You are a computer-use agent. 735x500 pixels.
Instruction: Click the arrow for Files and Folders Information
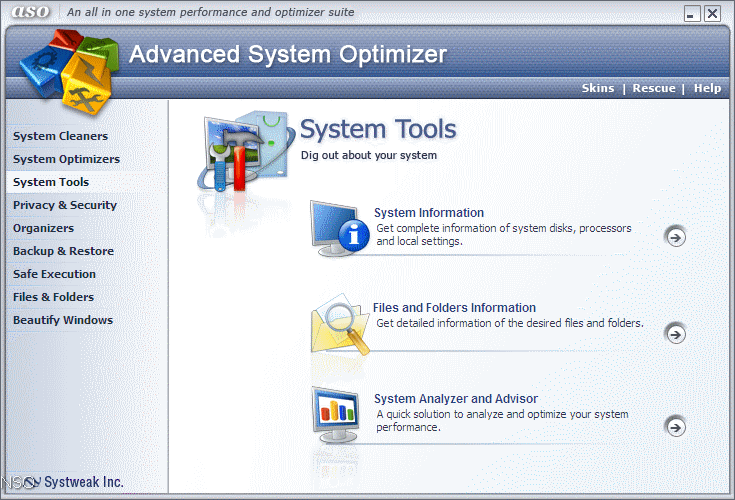point(675,334)
